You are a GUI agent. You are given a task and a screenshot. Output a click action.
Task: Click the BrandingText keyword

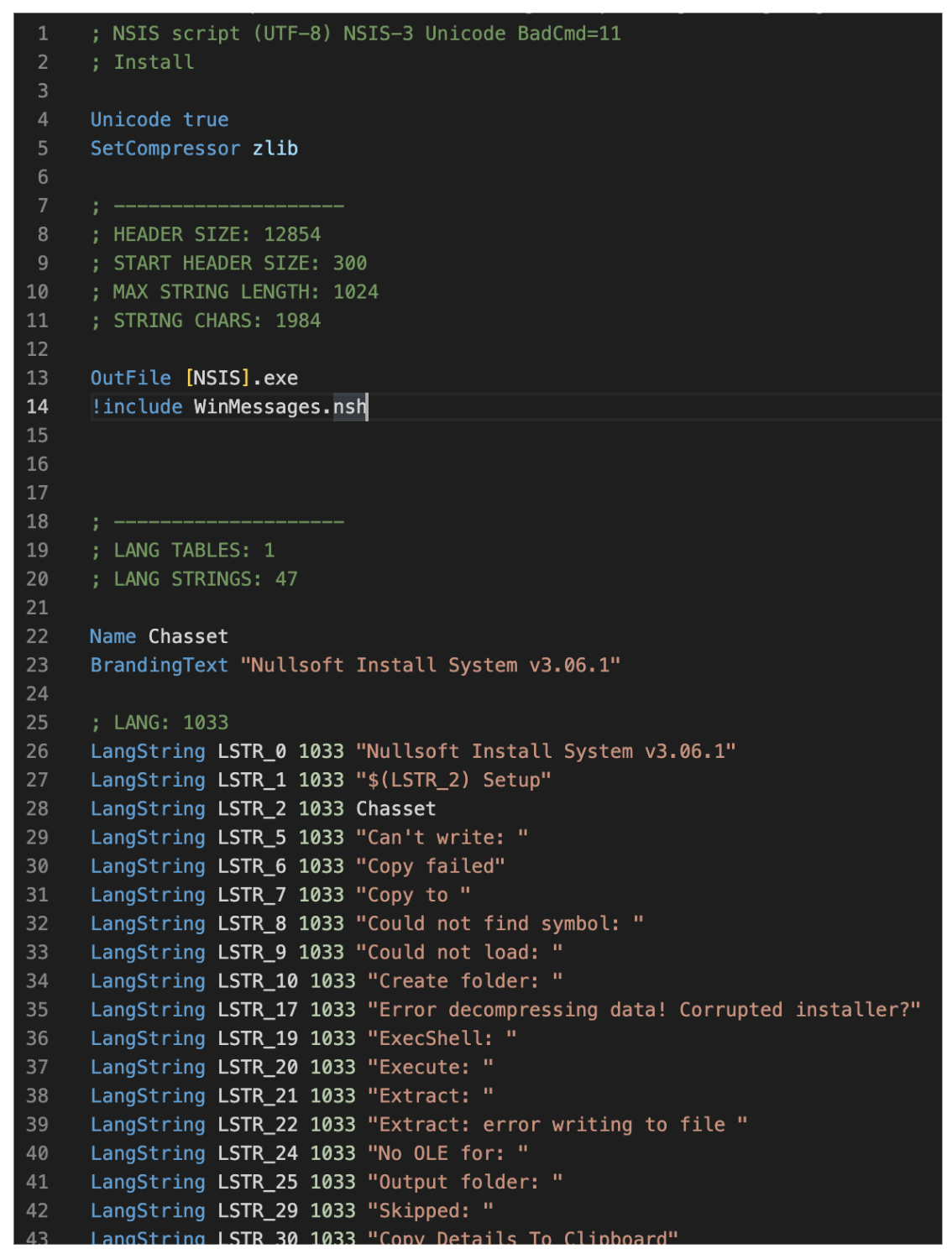(x=159, y=666)
